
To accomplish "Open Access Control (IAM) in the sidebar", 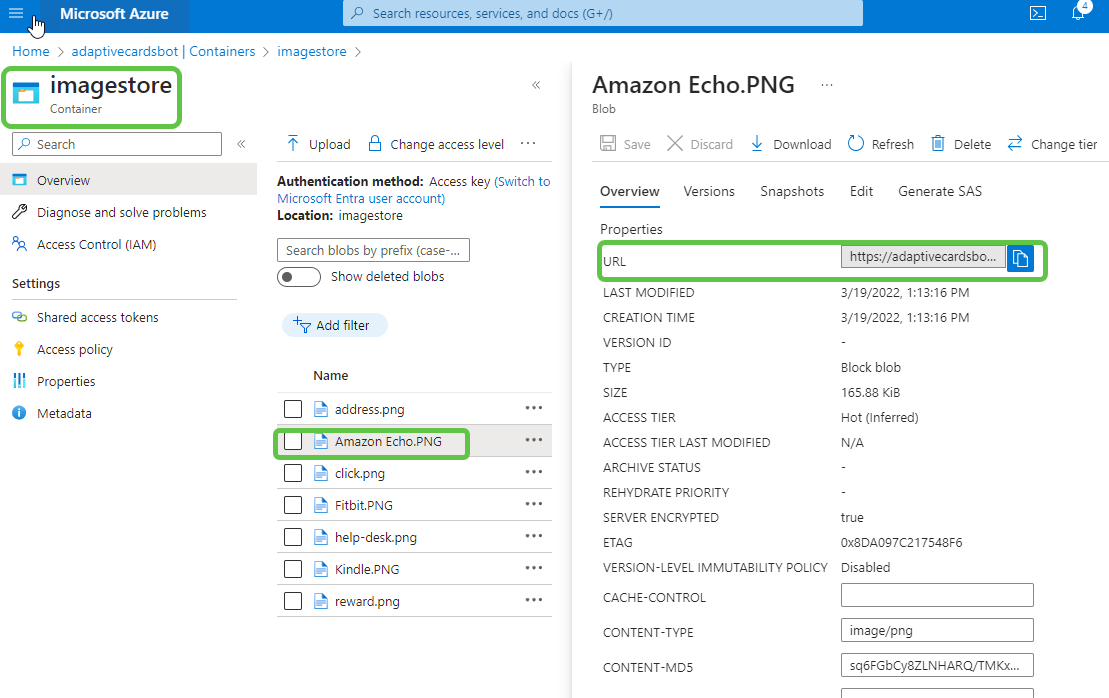I will click(x=96, y=244).
